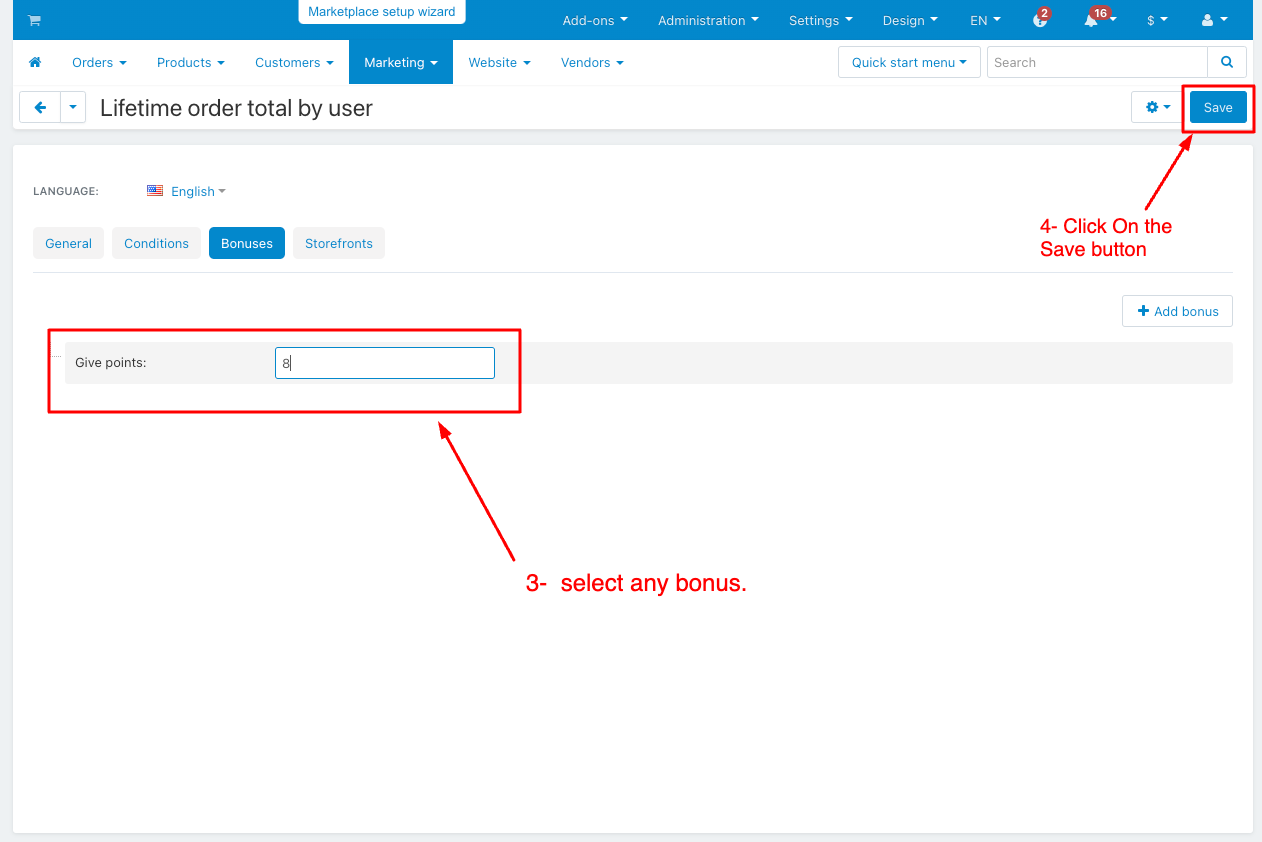Click the search magnifier button

[x=1227, y=62]
